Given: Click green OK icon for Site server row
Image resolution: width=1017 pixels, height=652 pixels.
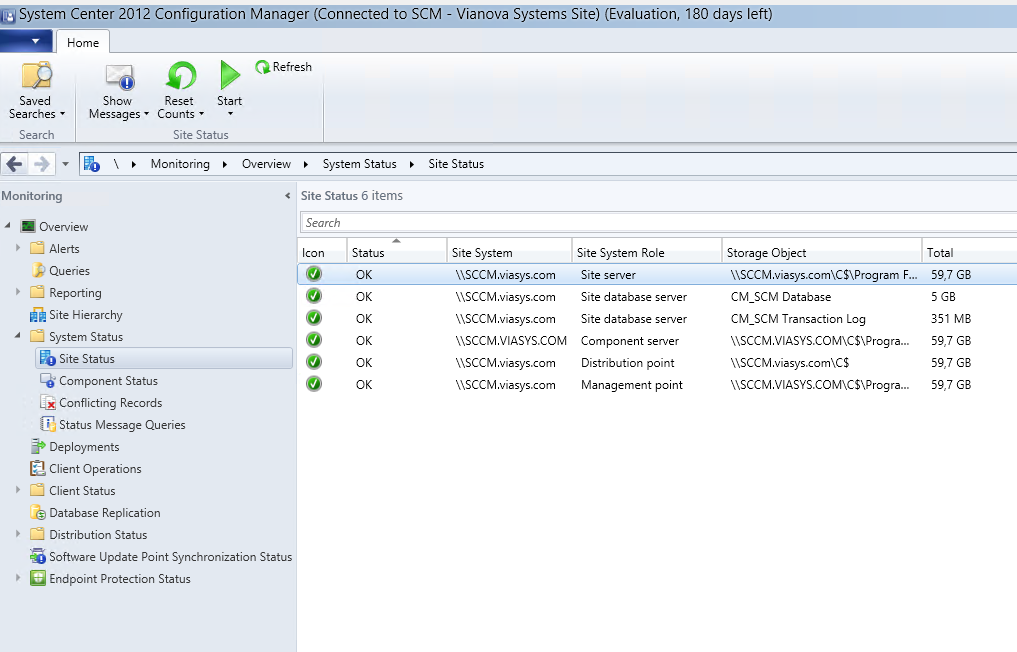Looking at the screenshot, I should (314, 274).
